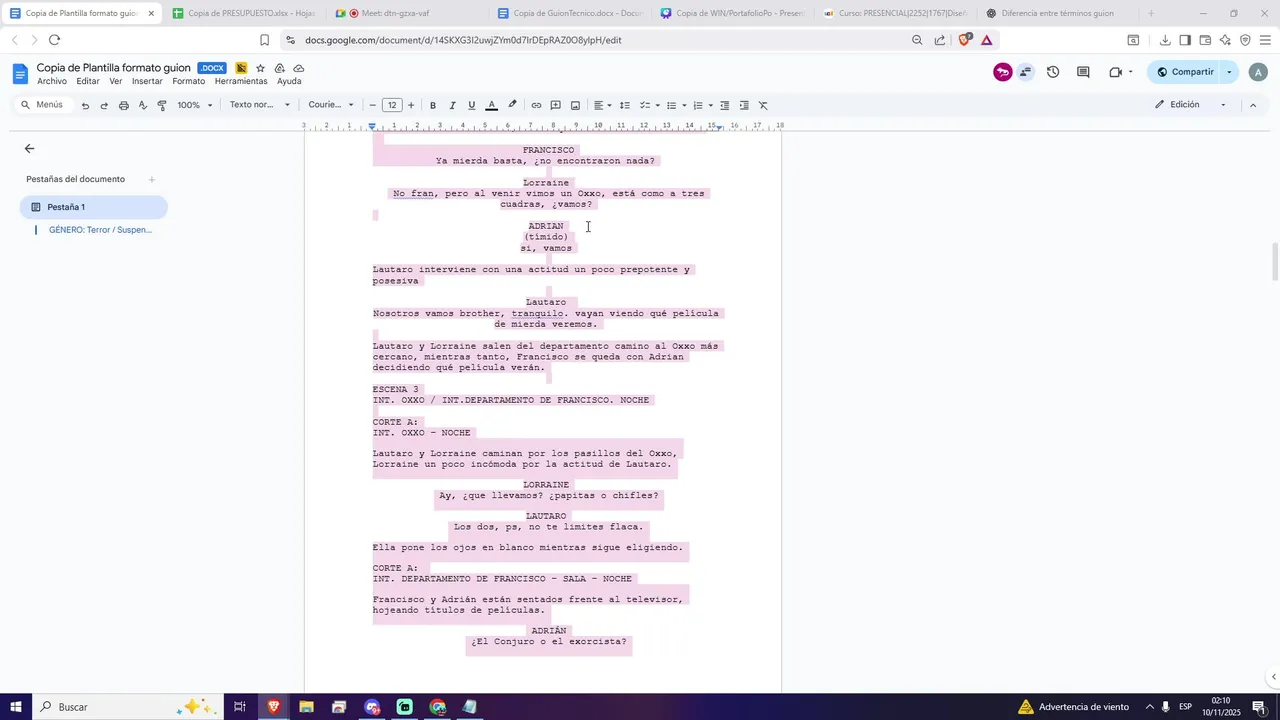Open the text color picker

[491, 105]
